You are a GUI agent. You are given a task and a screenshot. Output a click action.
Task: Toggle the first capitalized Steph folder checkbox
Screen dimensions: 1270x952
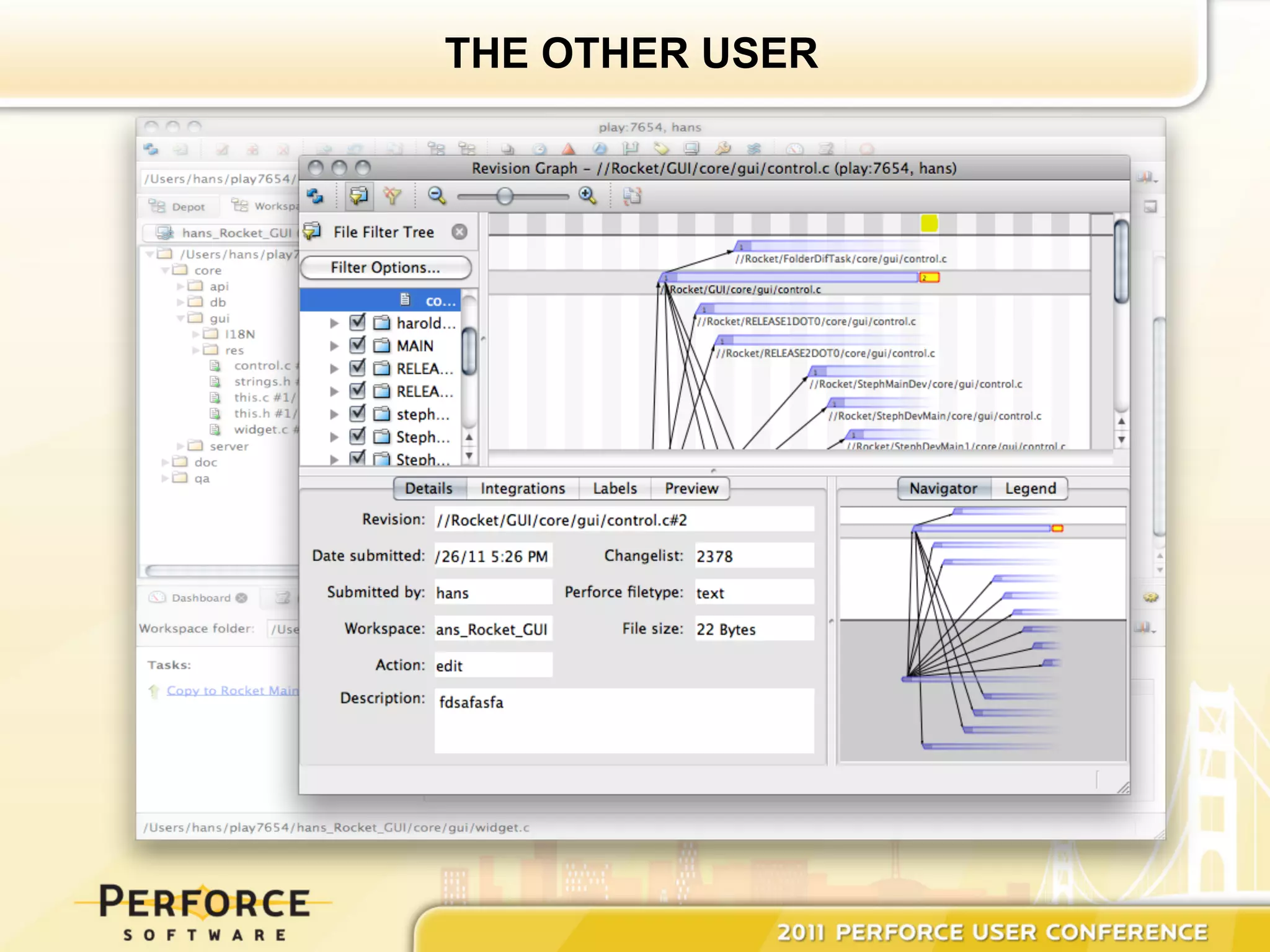tap(357, 437)
